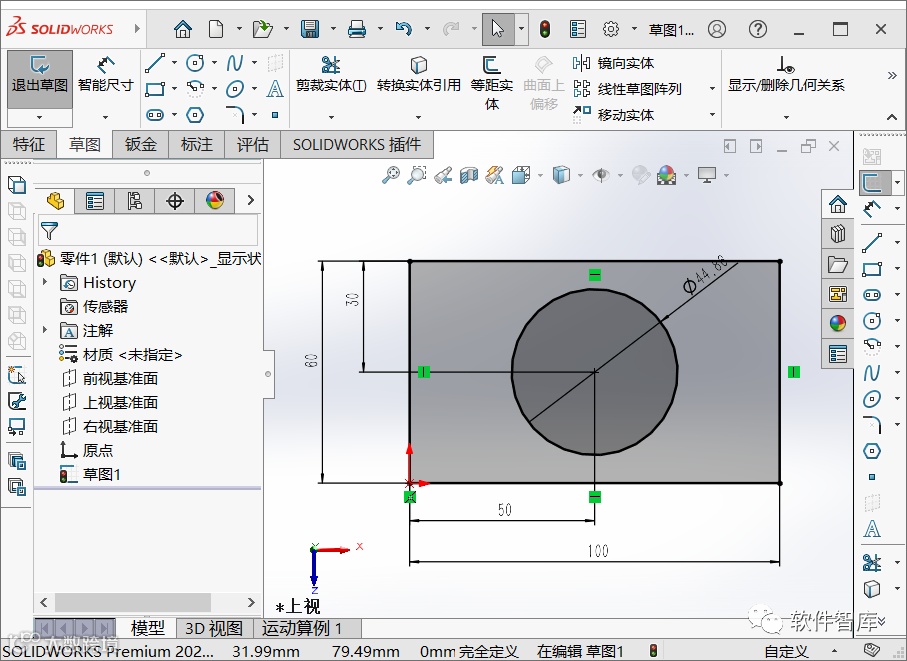Image resolution: width=907 pixels, height=661 pixels.
Task: Select 右视基准面 in the feature tree
Action: [x=120, y=426]
